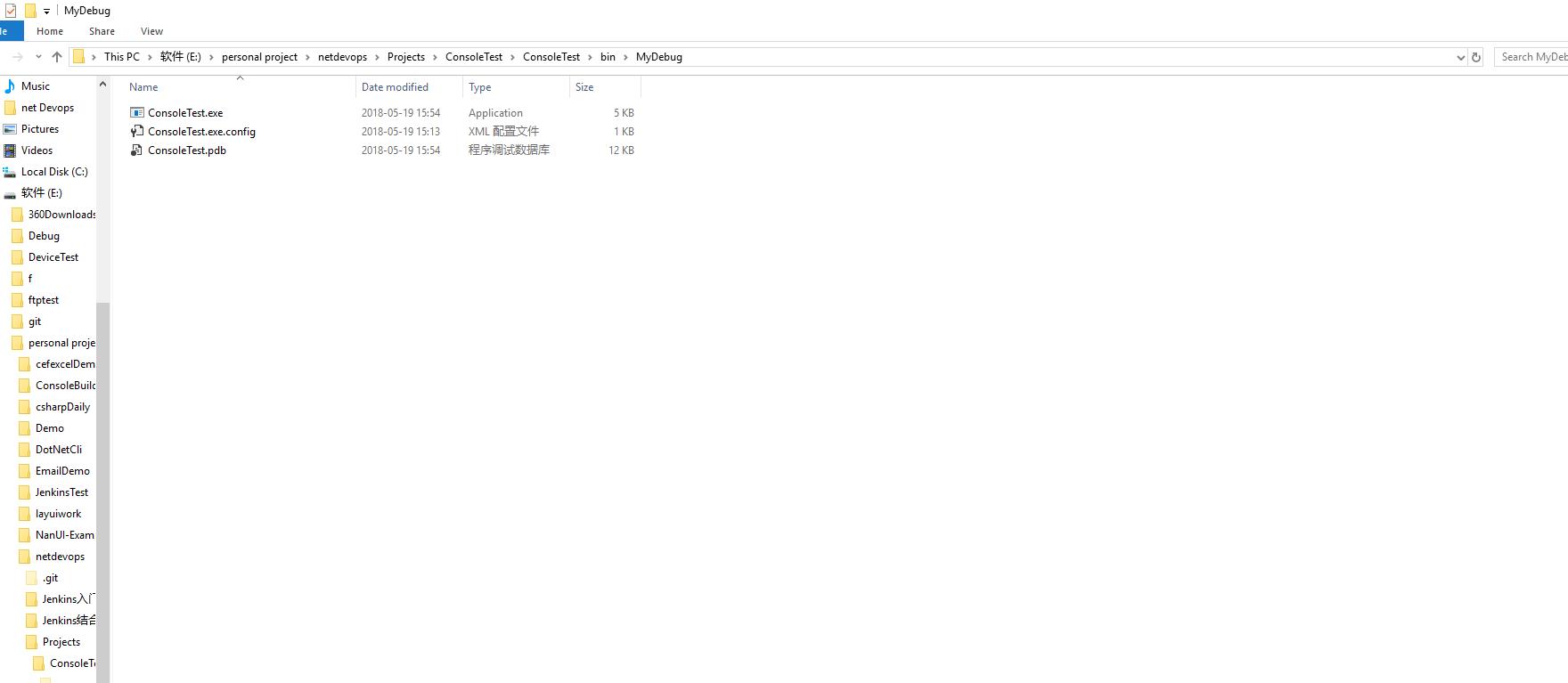Select csharpDaily folder in navigation tree
This screenshot has height=683, width=1568.
62,407
